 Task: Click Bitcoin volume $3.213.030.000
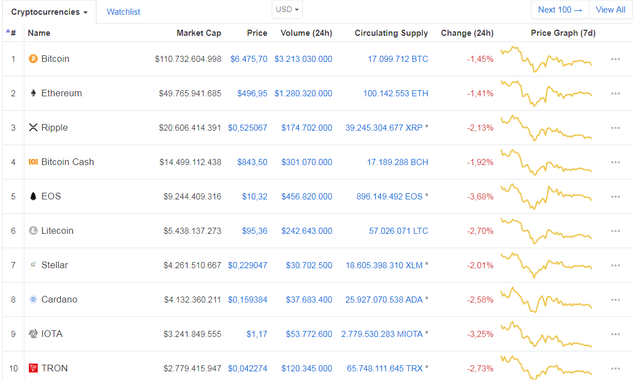303,59
